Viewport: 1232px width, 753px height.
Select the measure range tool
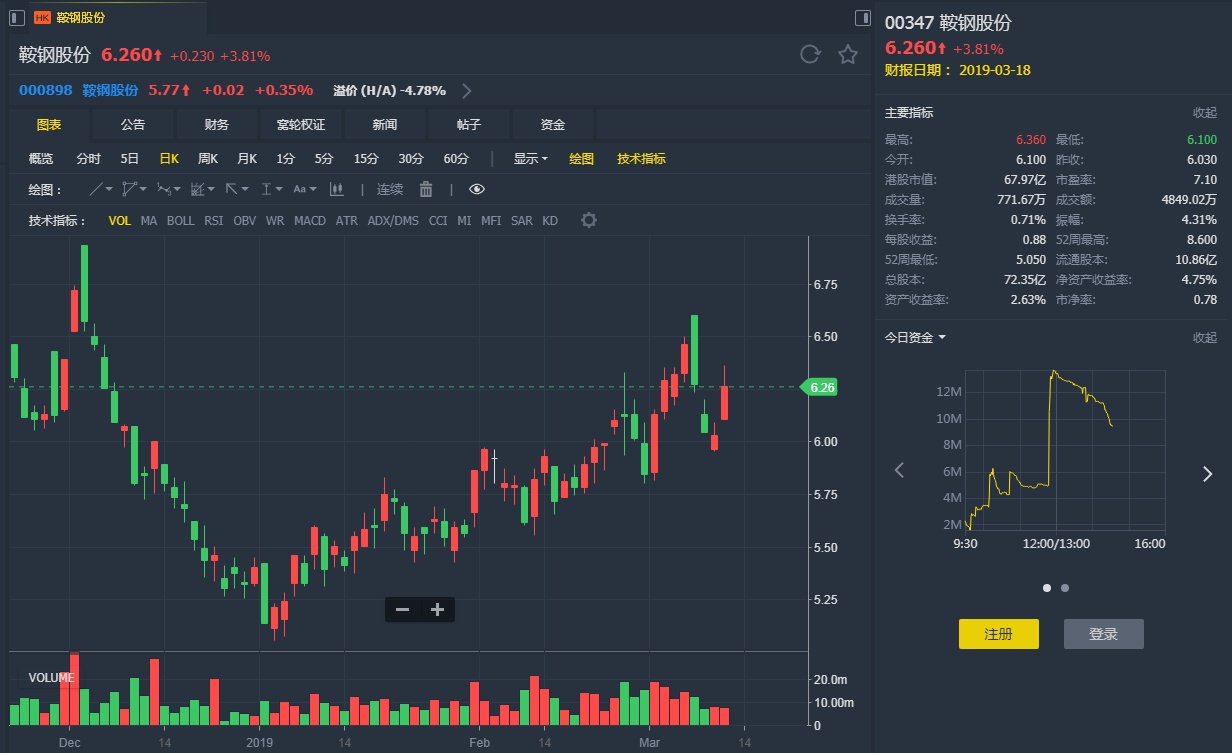click(x=266, y=189)
